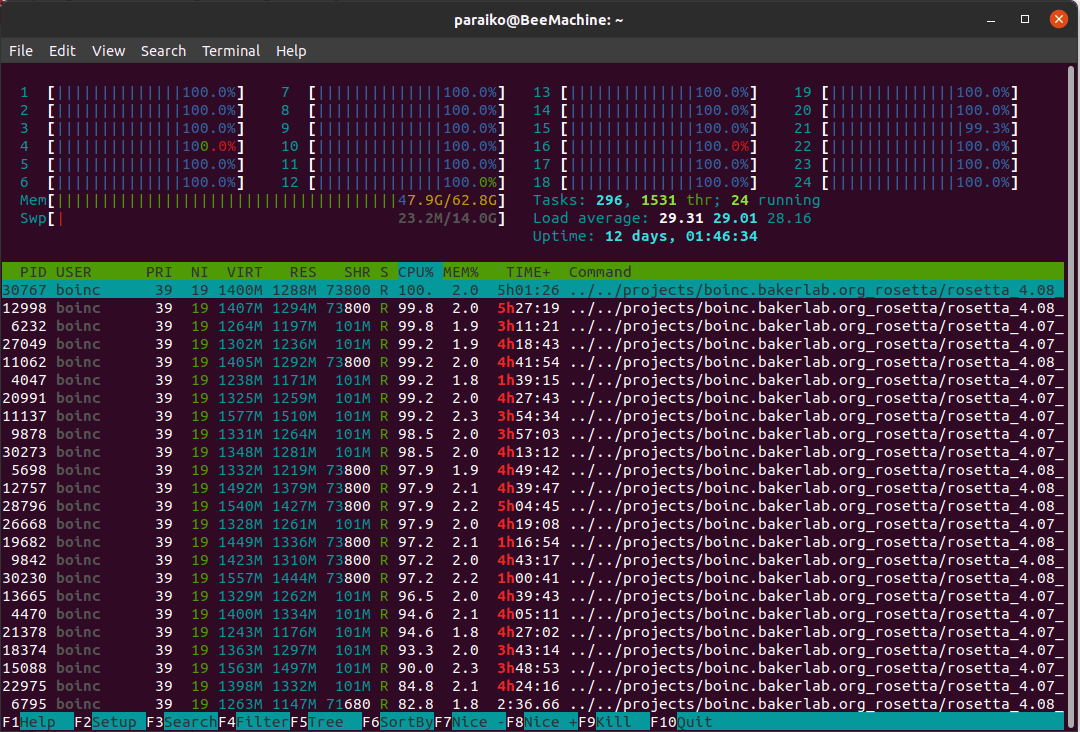Open the Terminal menu

[231, 51]
